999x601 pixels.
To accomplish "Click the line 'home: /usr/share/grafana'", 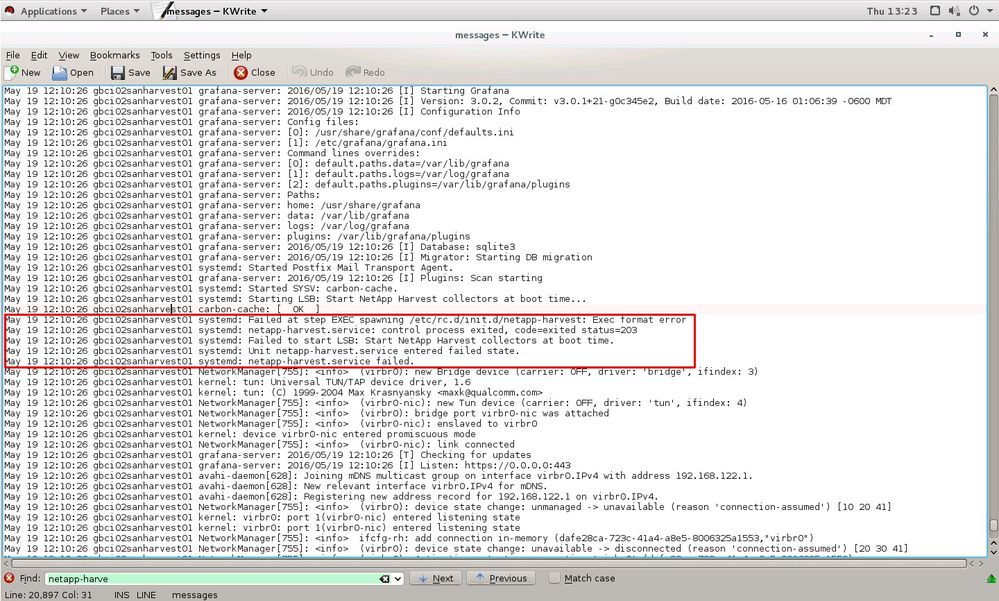I will click(x=212, y=205).
